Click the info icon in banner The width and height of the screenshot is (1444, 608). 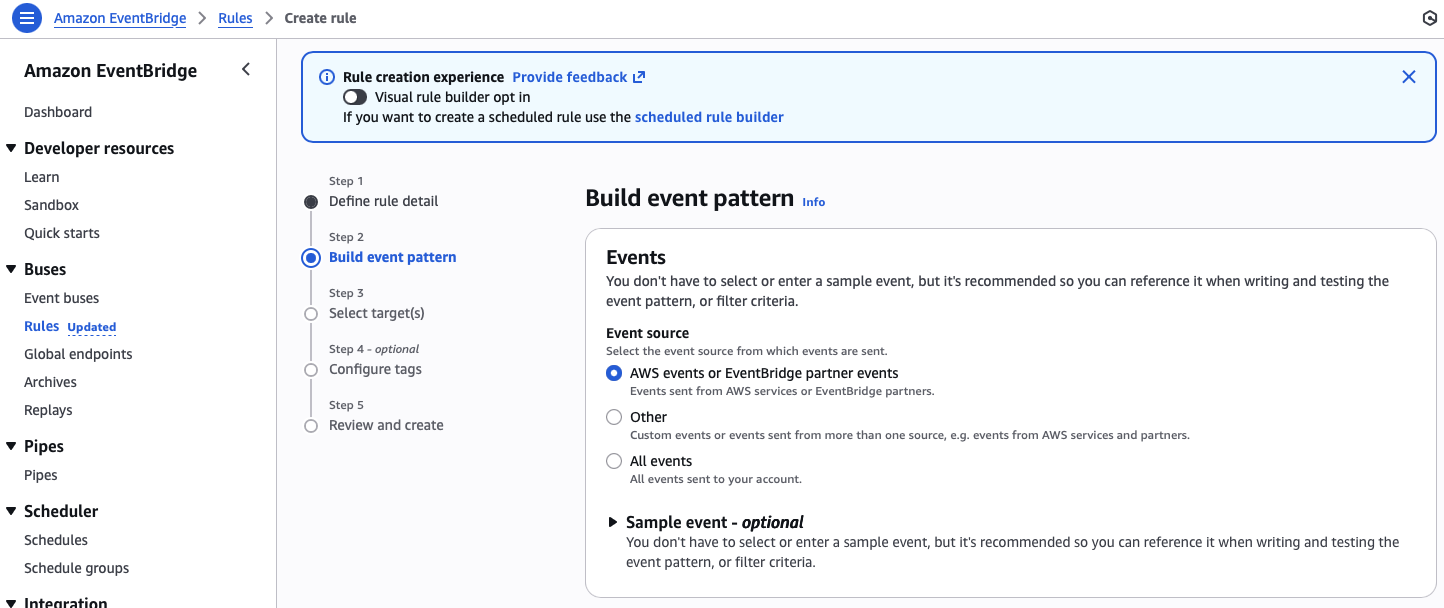(326, 78)
